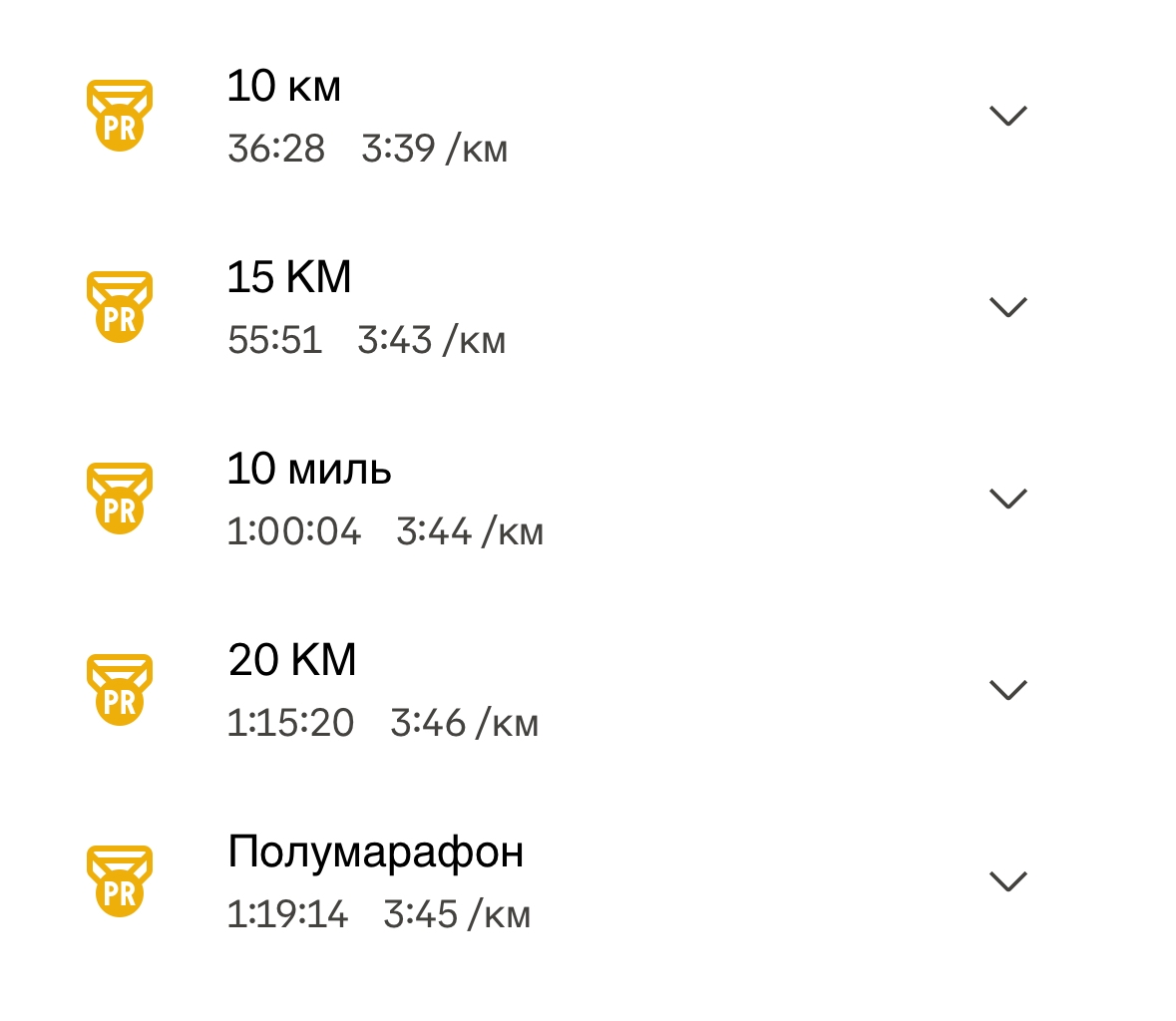1176x1021 pixels.
Task: Click the 1:19:14 half marathon time
Action: 287,915
